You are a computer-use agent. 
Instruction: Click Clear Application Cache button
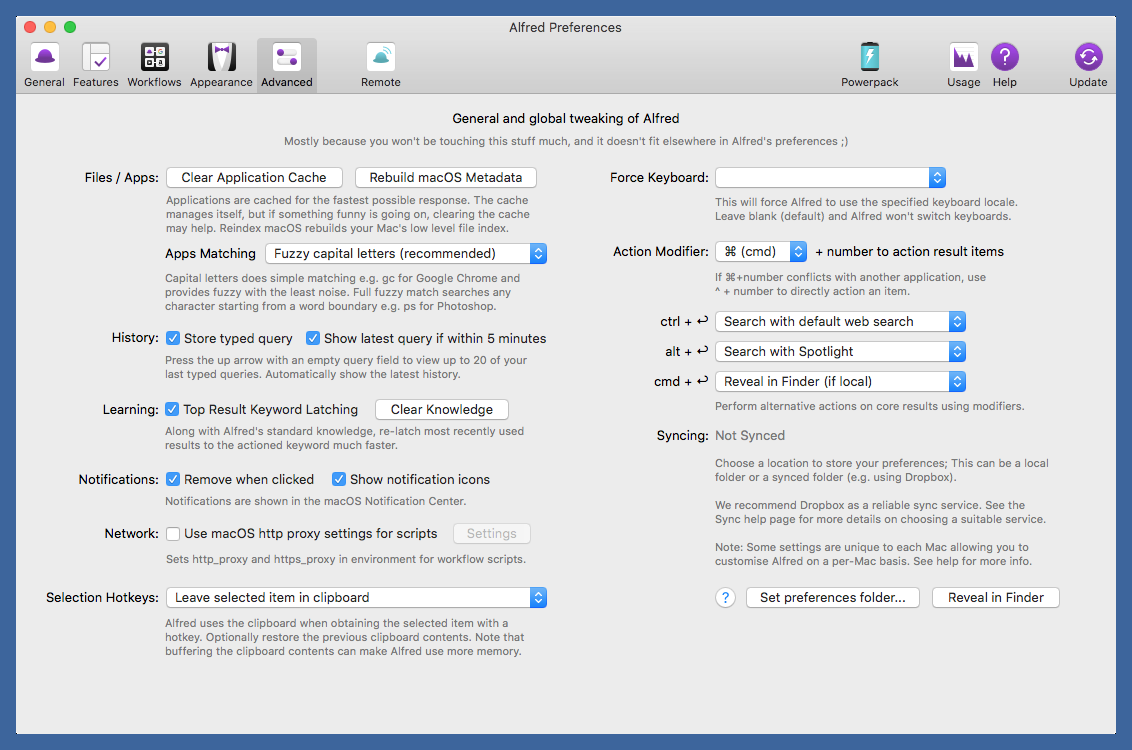pos(253,178)
